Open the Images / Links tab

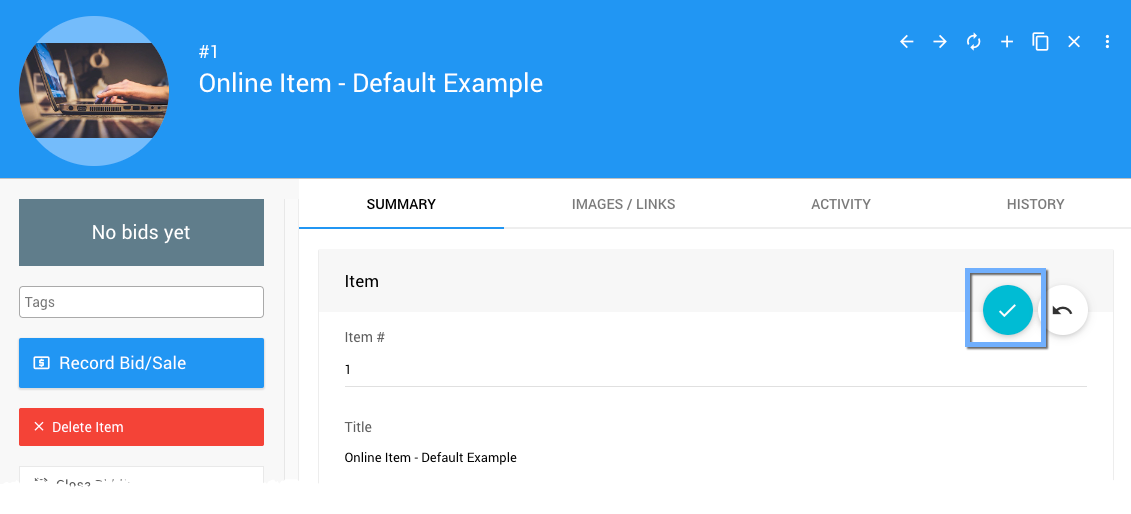click(x=623, y=204)
